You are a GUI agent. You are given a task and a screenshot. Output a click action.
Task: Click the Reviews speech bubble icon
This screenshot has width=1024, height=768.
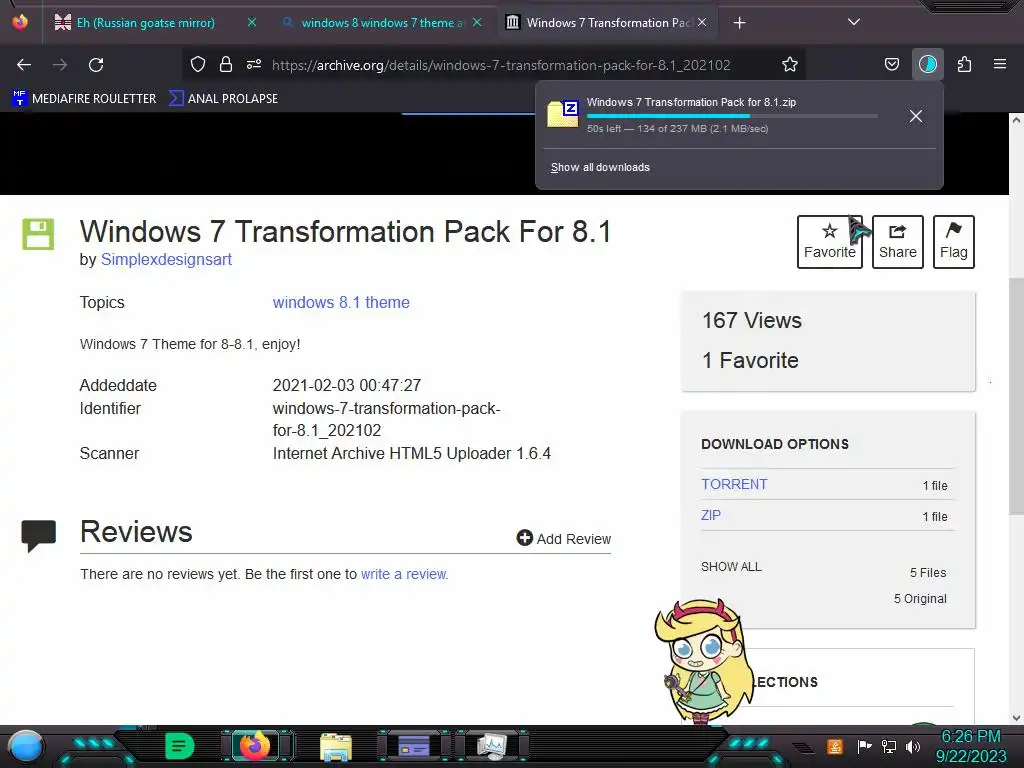39,536
